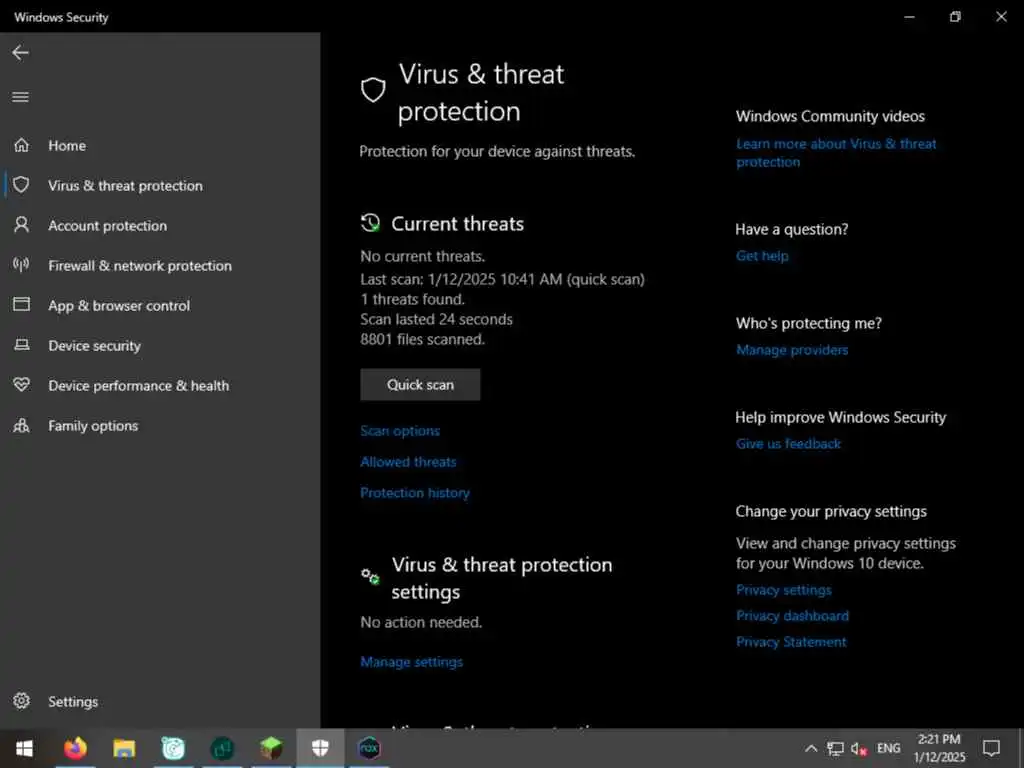Image resolution: width=1024 pixels, height=768 pixels.
Task: Click the '8801 files scanned.' text
Action: (x=423, y=340)
